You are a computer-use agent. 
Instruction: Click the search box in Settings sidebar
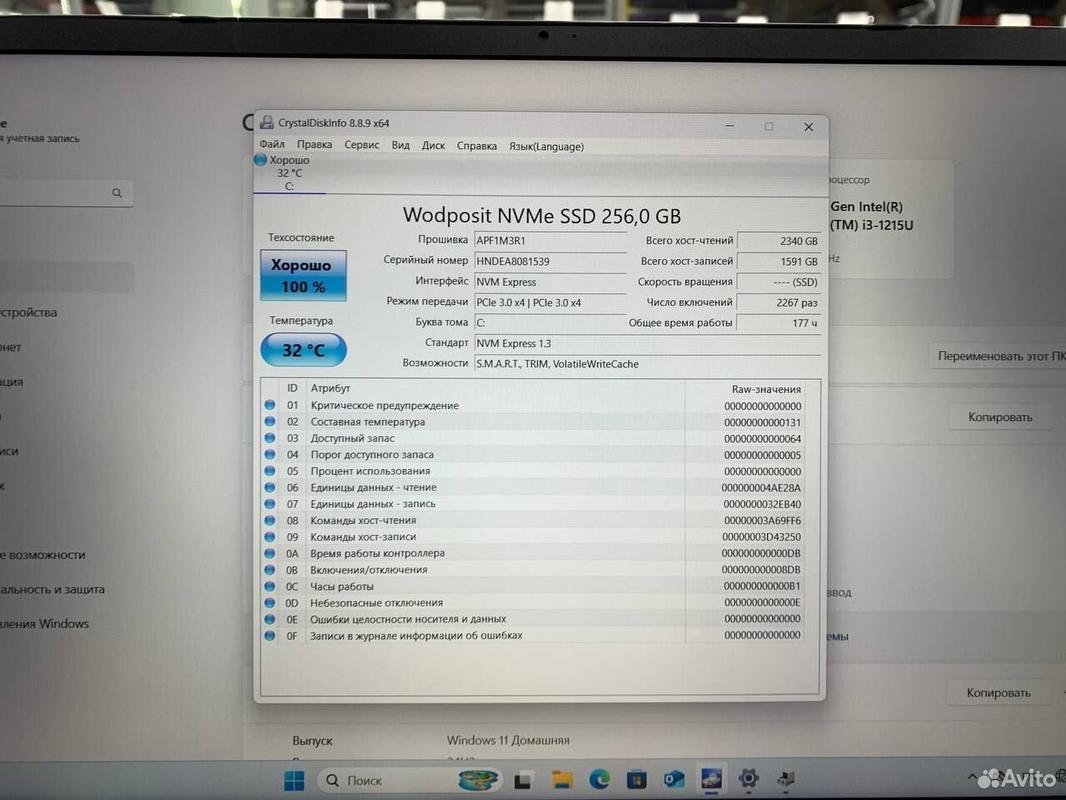pos(66,193)
